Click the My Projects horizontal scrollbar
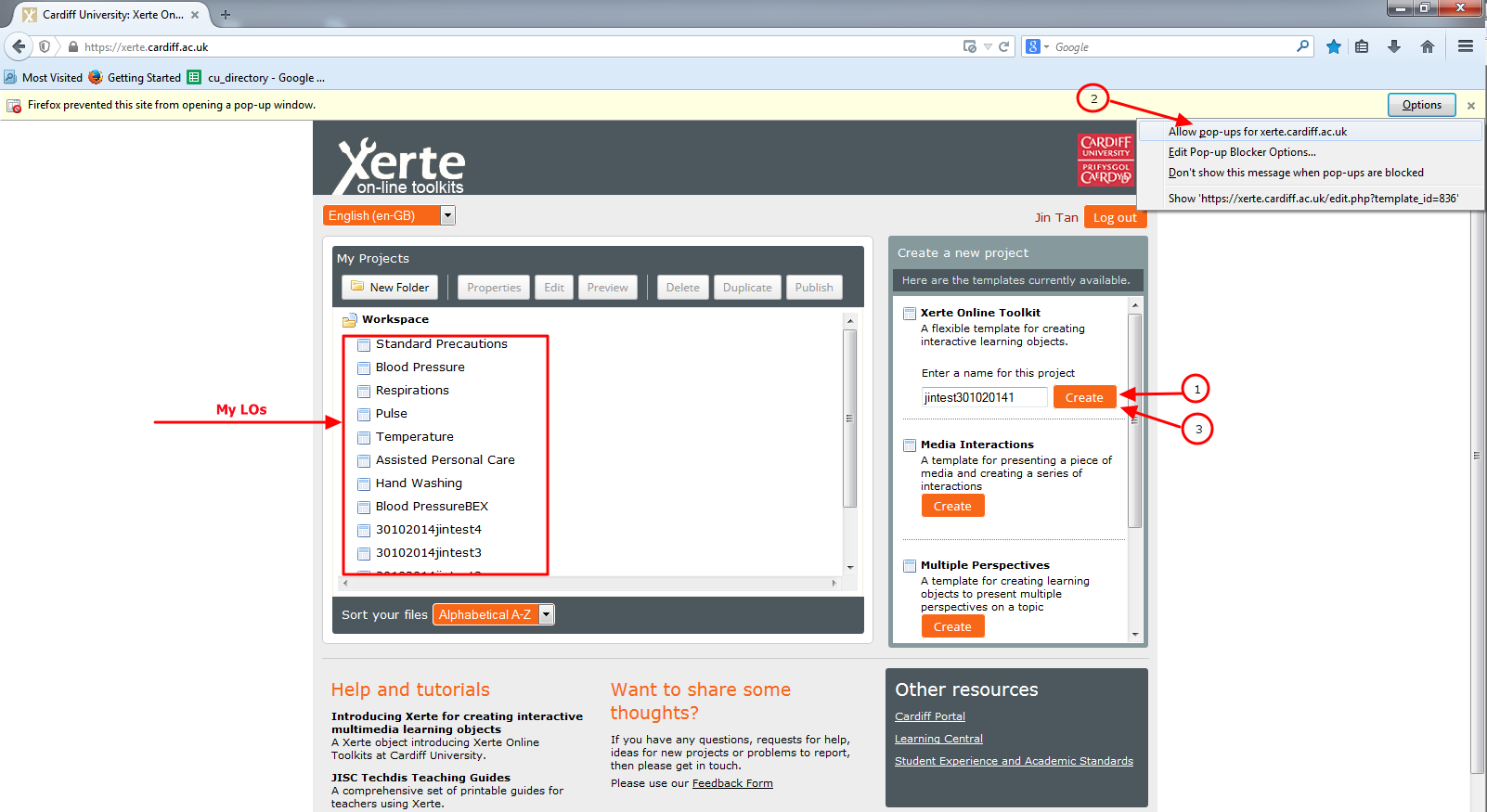The width and height of the screenshot is (1487, 812). point(589,583)
